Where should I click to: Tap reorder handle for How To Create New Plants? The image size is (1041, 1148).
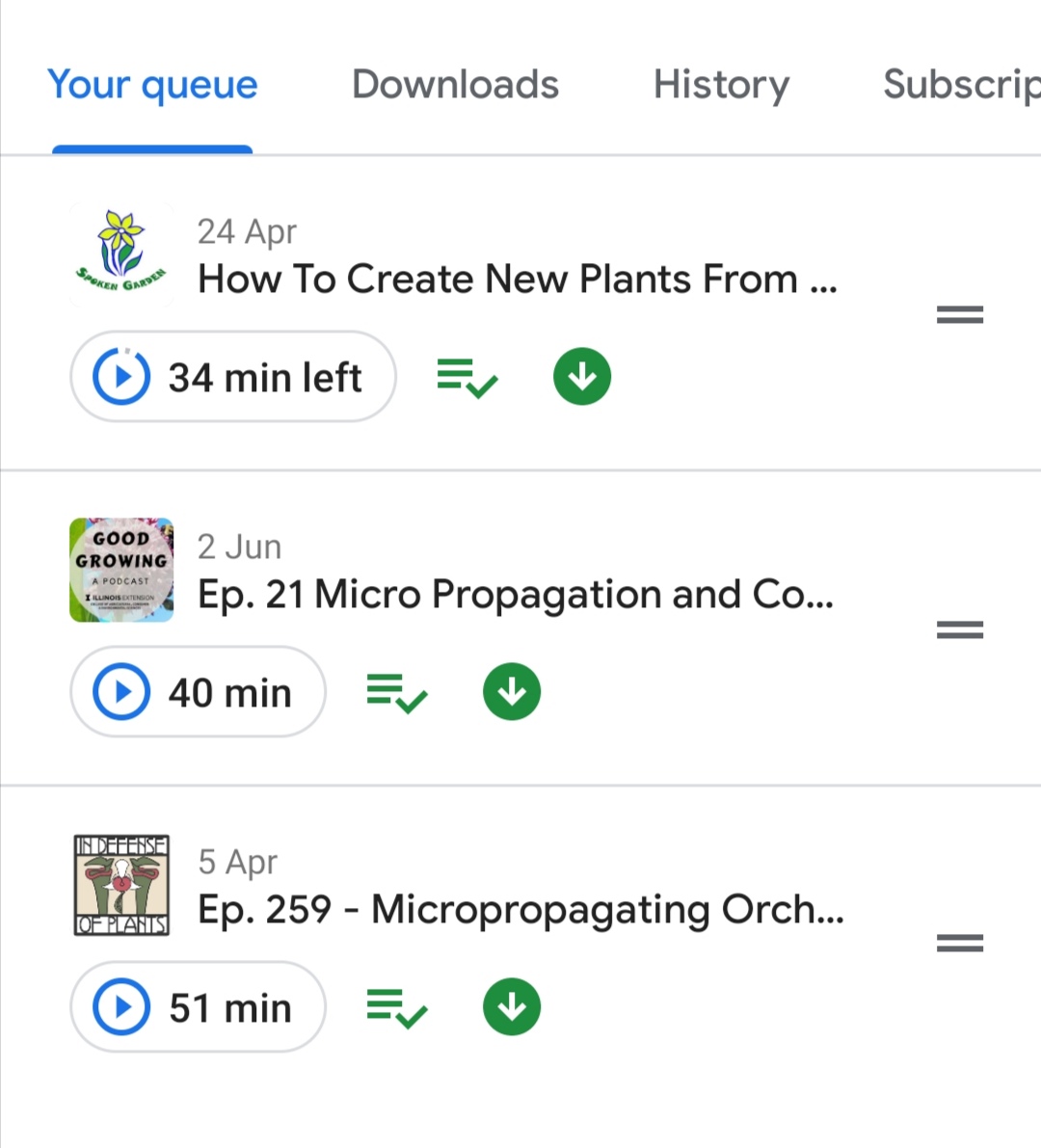coord(960,315)
